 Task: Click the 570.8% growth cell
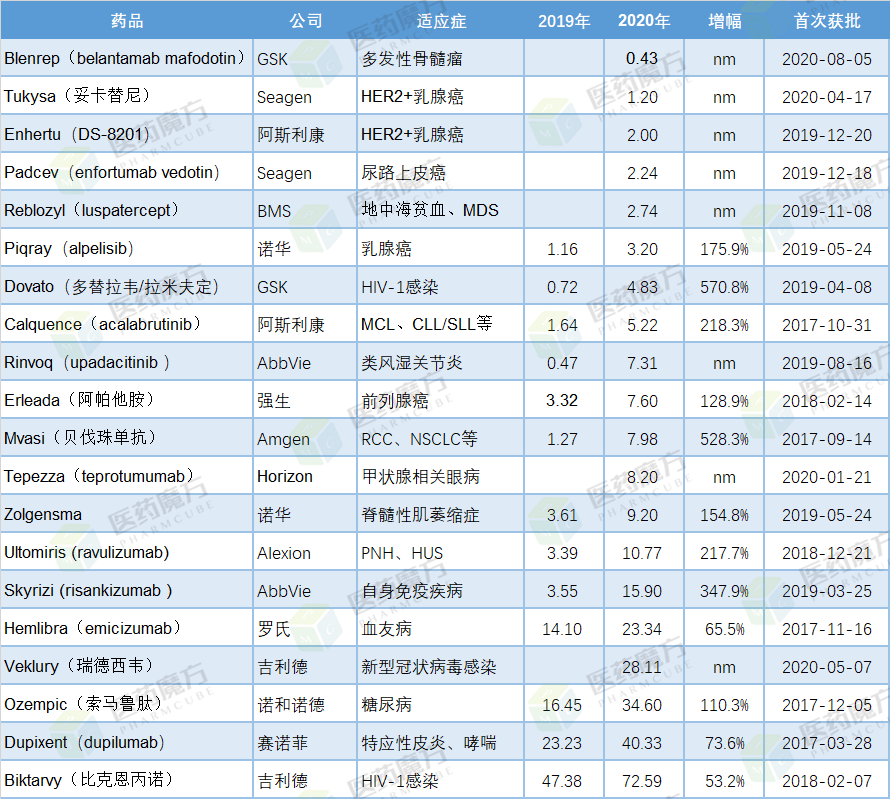724,286
